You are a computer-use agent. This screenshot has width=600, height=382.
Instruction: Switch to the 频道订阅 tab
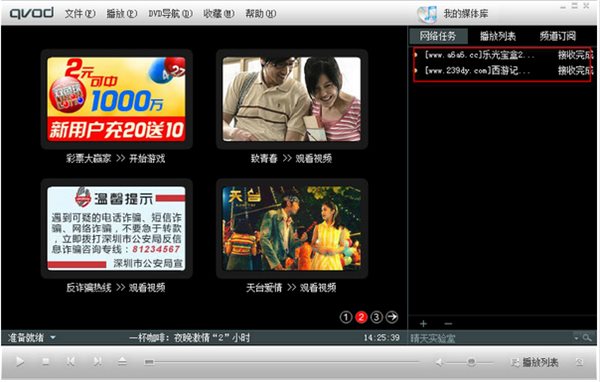tap(558, 36)
